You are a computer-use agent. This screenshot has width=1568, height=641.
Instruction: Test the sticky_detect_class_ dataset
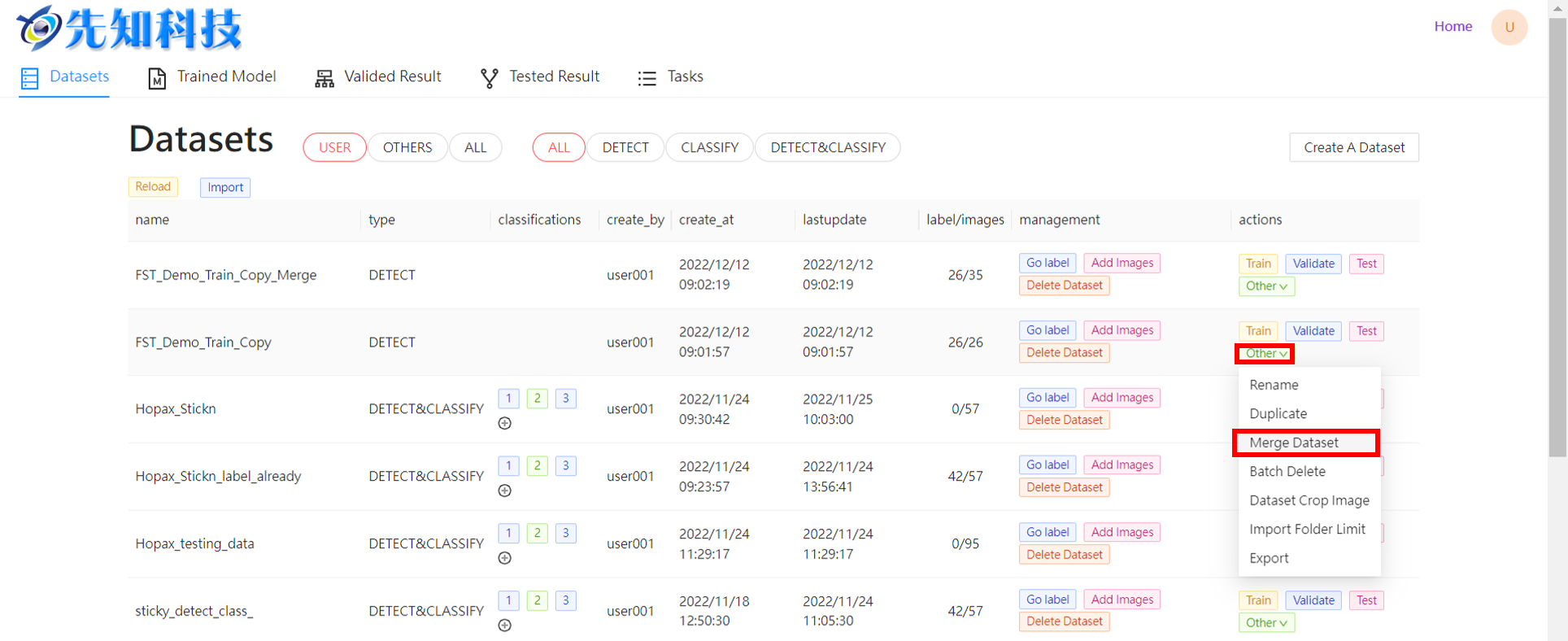pos(1366,600)
